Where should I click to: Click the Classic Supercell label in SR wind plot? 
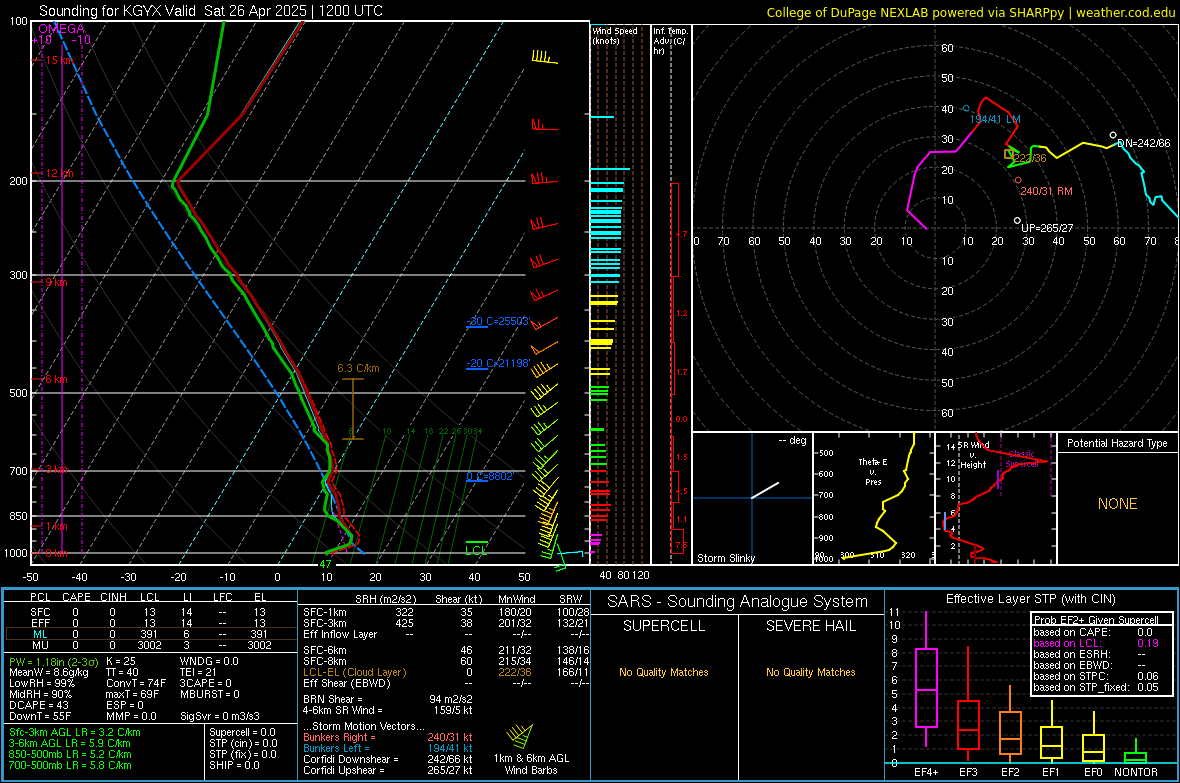click(x=1022, y=459)
